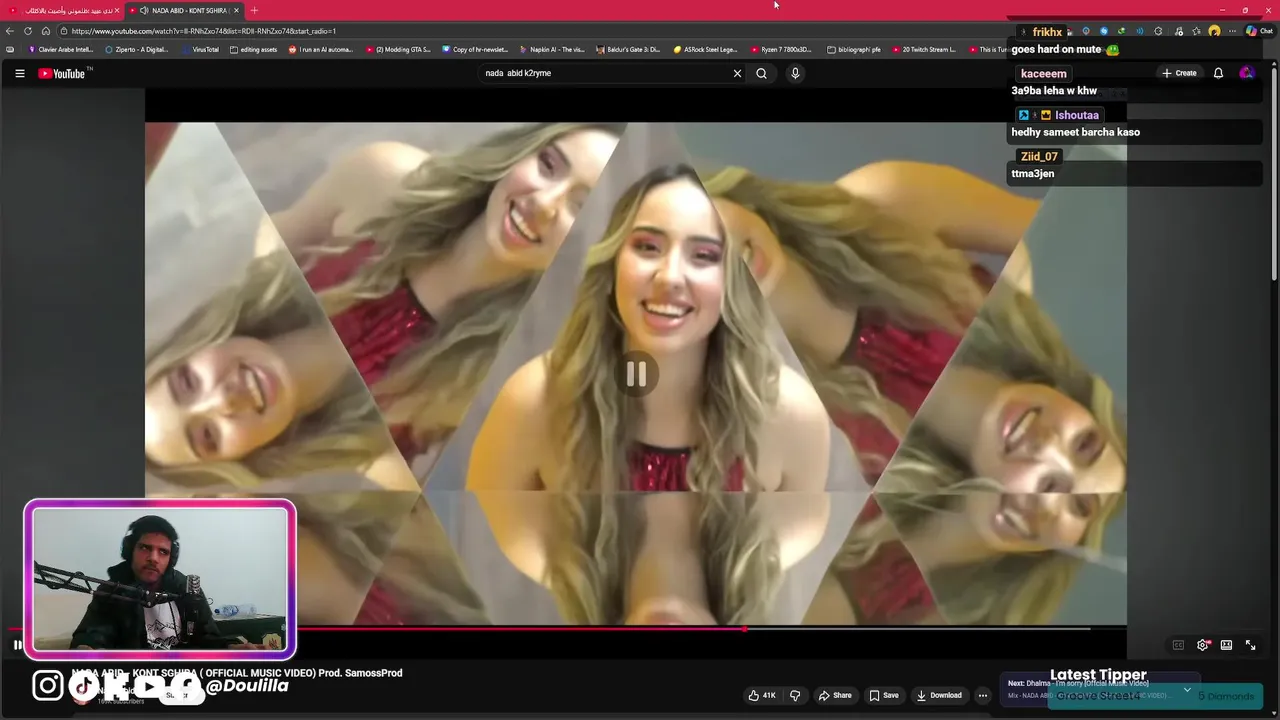The height and width of the screenshot is (720, 1280).
Task: Click the browser home button
Action: (x=46, y=31)
